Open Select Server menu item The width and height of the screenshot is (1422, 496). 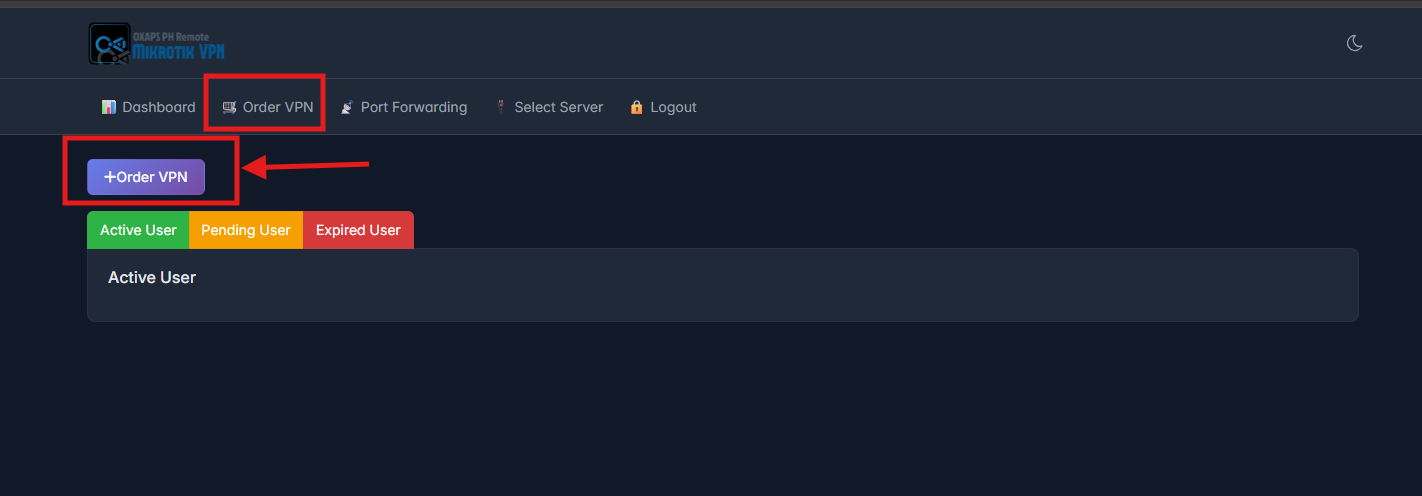click(549, 107)
